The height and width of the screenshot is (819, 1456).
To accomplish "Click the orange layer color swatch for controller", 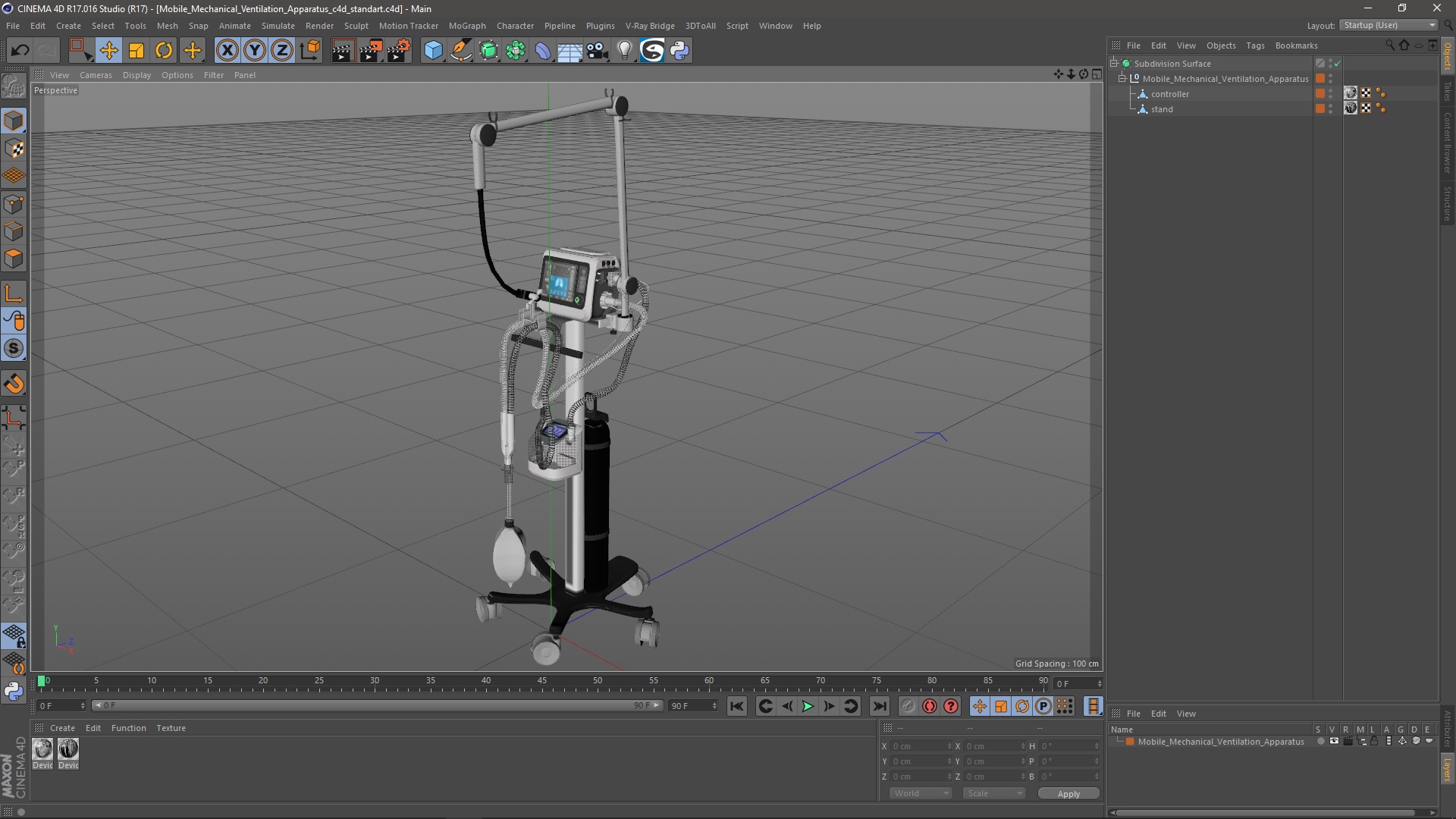I will pos(1320,93).
